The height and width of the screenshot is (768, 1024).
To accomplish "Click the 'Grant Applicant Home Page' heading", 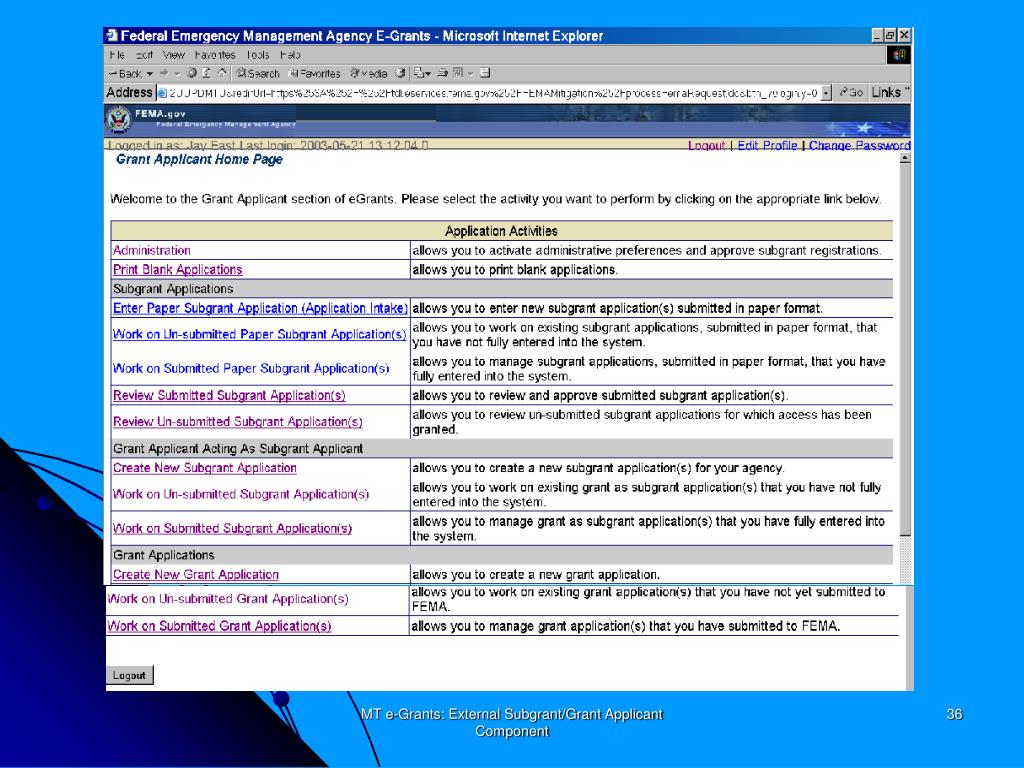I will 199,159.
